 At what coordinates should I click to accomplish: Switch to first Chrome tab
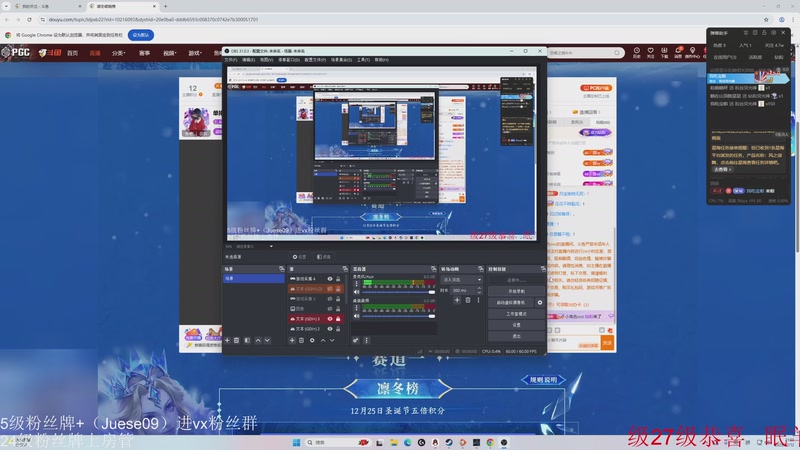46,6
